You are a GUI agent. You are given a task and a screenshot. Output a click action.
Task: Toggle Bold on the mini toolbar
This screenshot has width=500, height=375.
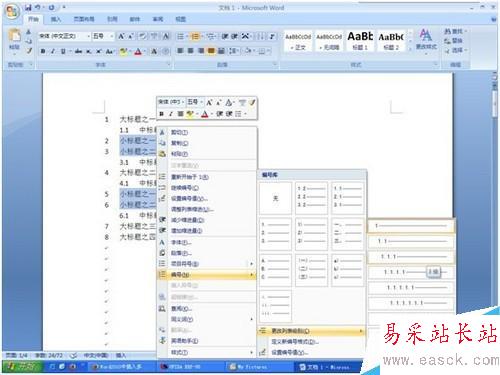tap(161, 114)
